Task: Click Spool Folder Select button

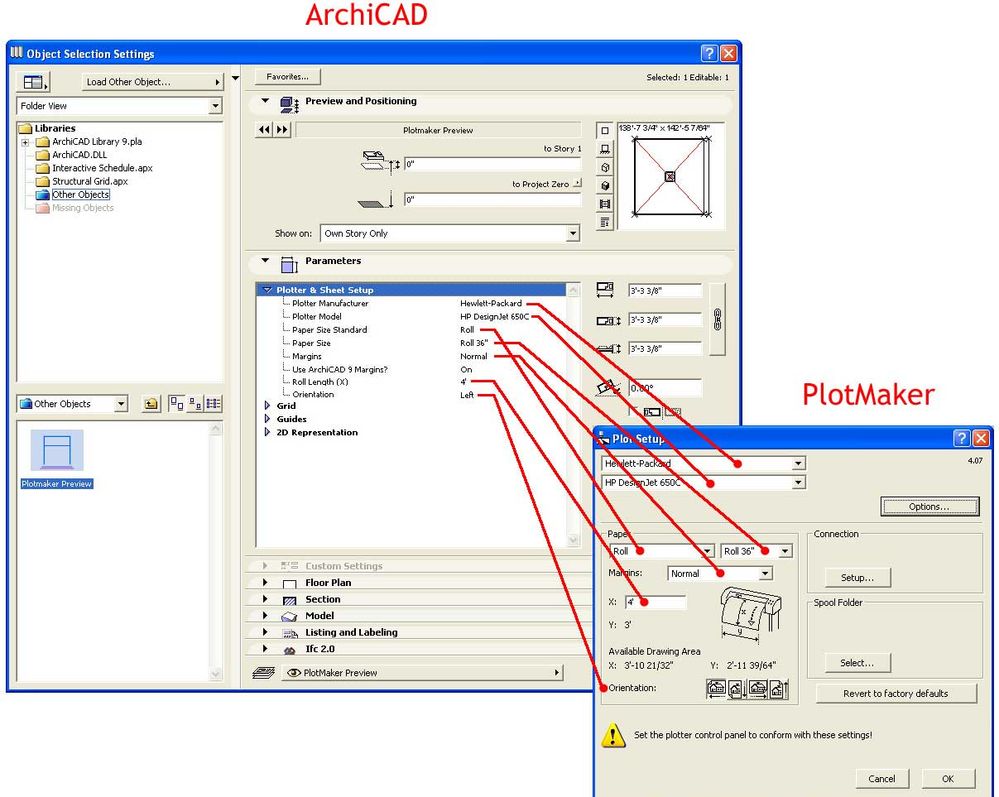Action: (x=857, y=663)
